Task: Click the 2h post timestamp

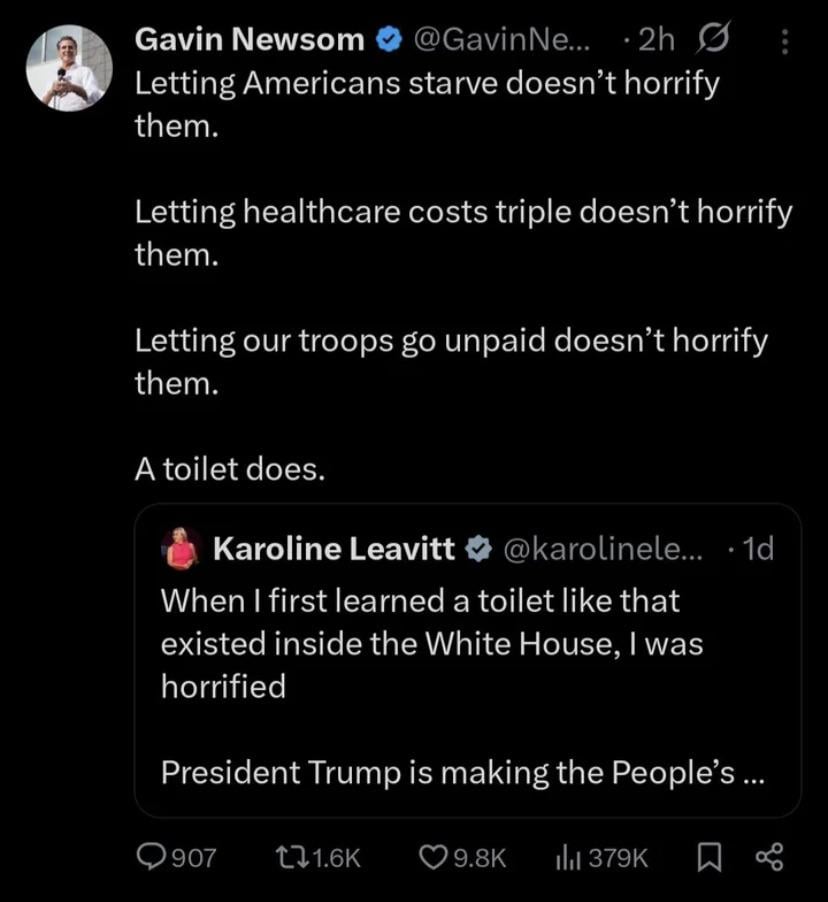Action: pyautogui.click(x=655, y=40)
